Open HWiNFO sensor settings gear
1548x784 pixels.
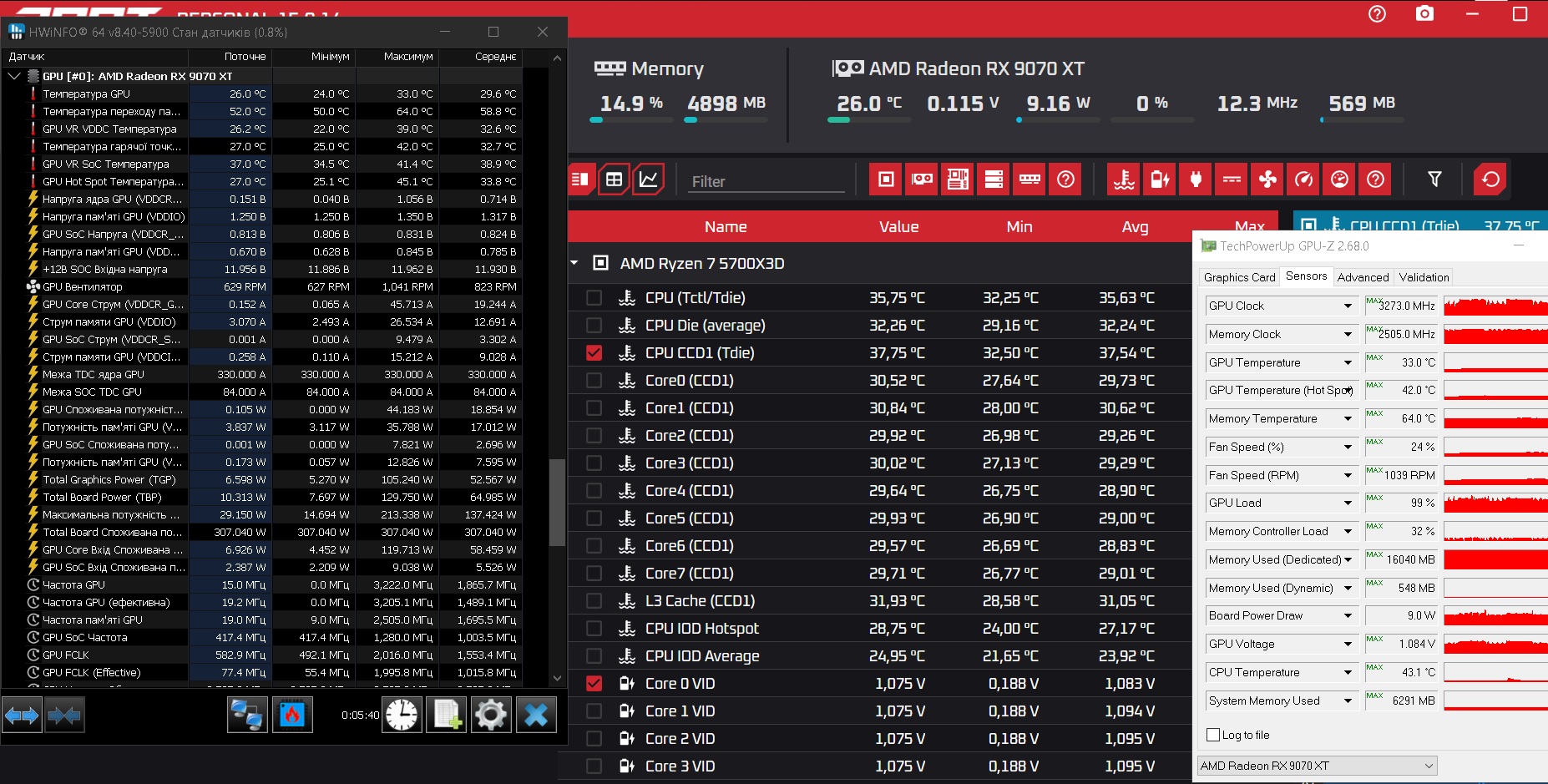(x=490, y=715)
